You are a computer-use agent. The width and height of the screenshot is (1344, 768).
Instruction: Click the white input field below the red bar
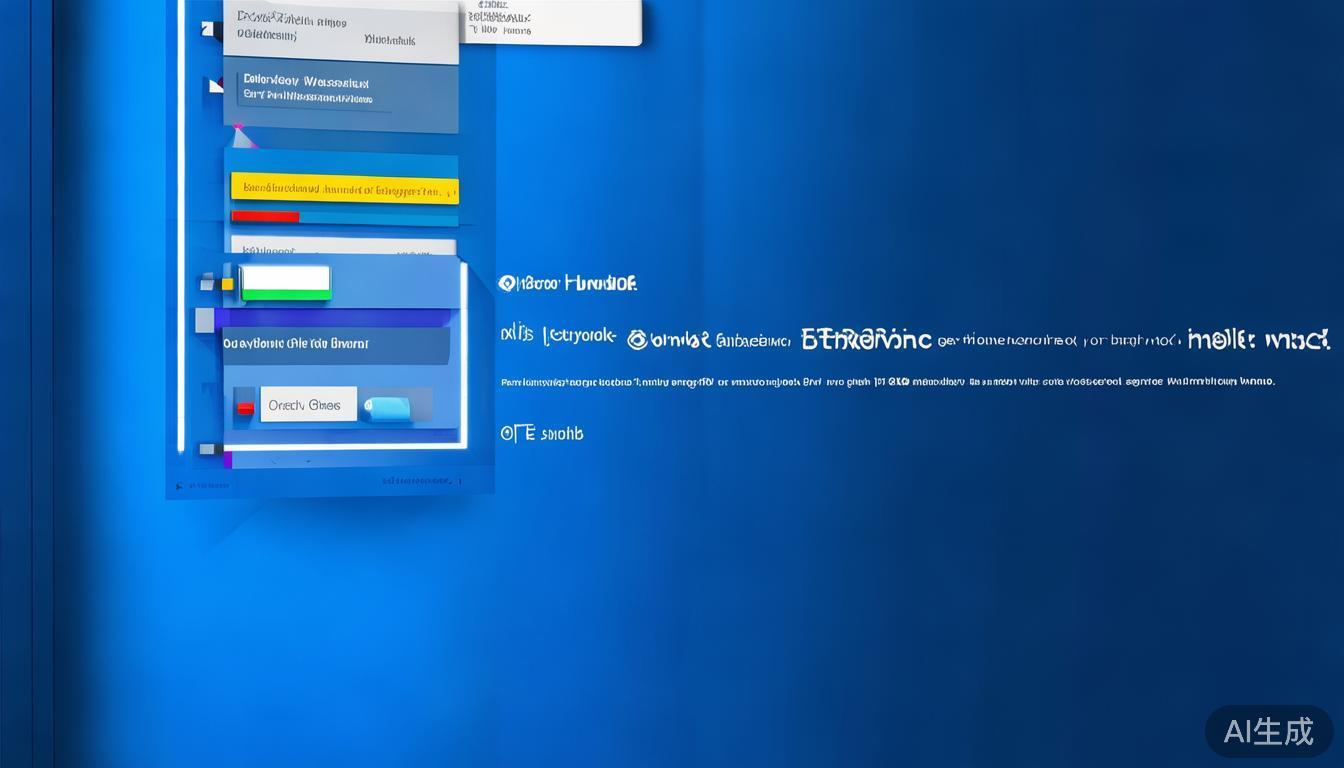pyautogui.click(x=343, y=246)
